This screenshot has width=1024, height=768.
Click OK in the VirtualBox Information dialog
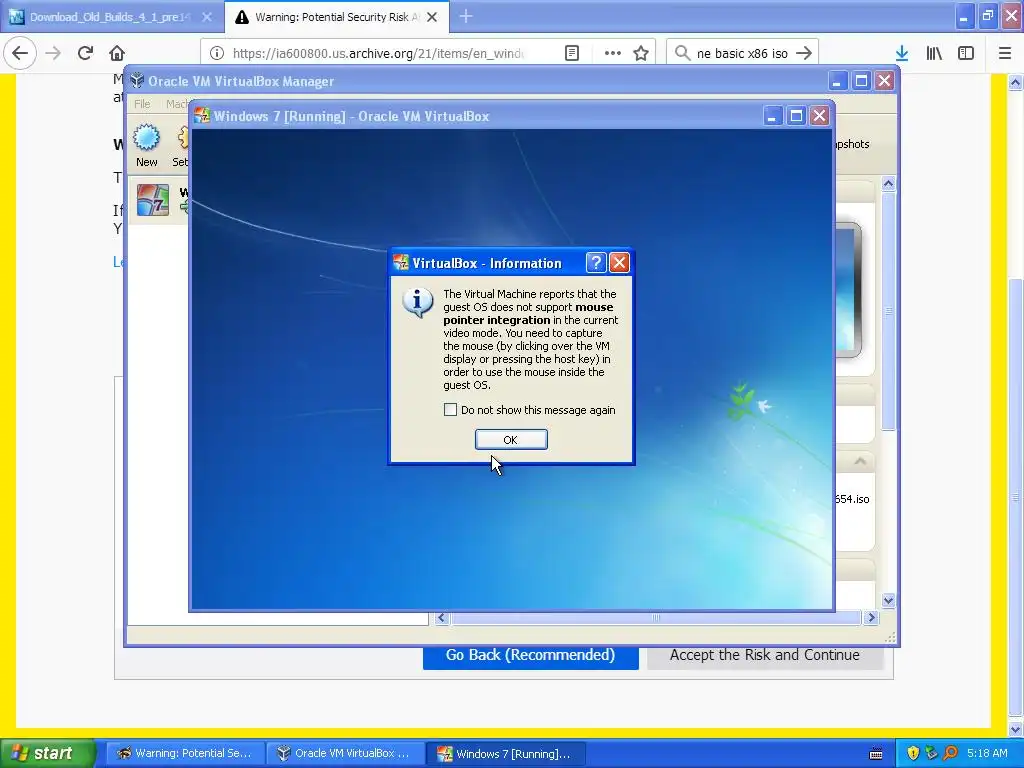511,440
